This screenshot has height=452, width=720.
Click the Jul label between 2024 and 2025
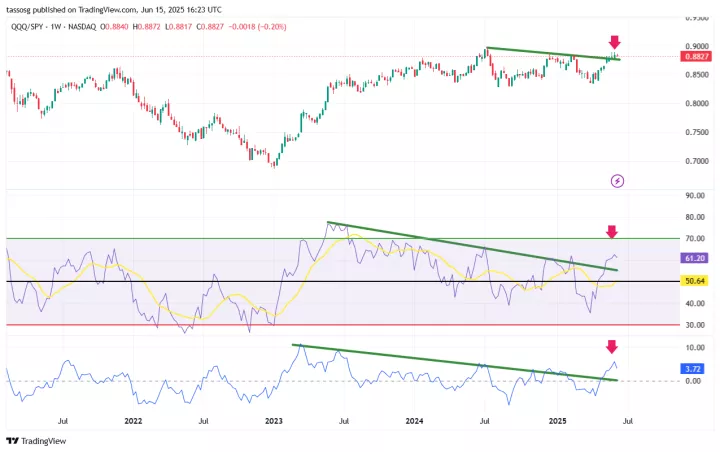click(x=484, y=421)
